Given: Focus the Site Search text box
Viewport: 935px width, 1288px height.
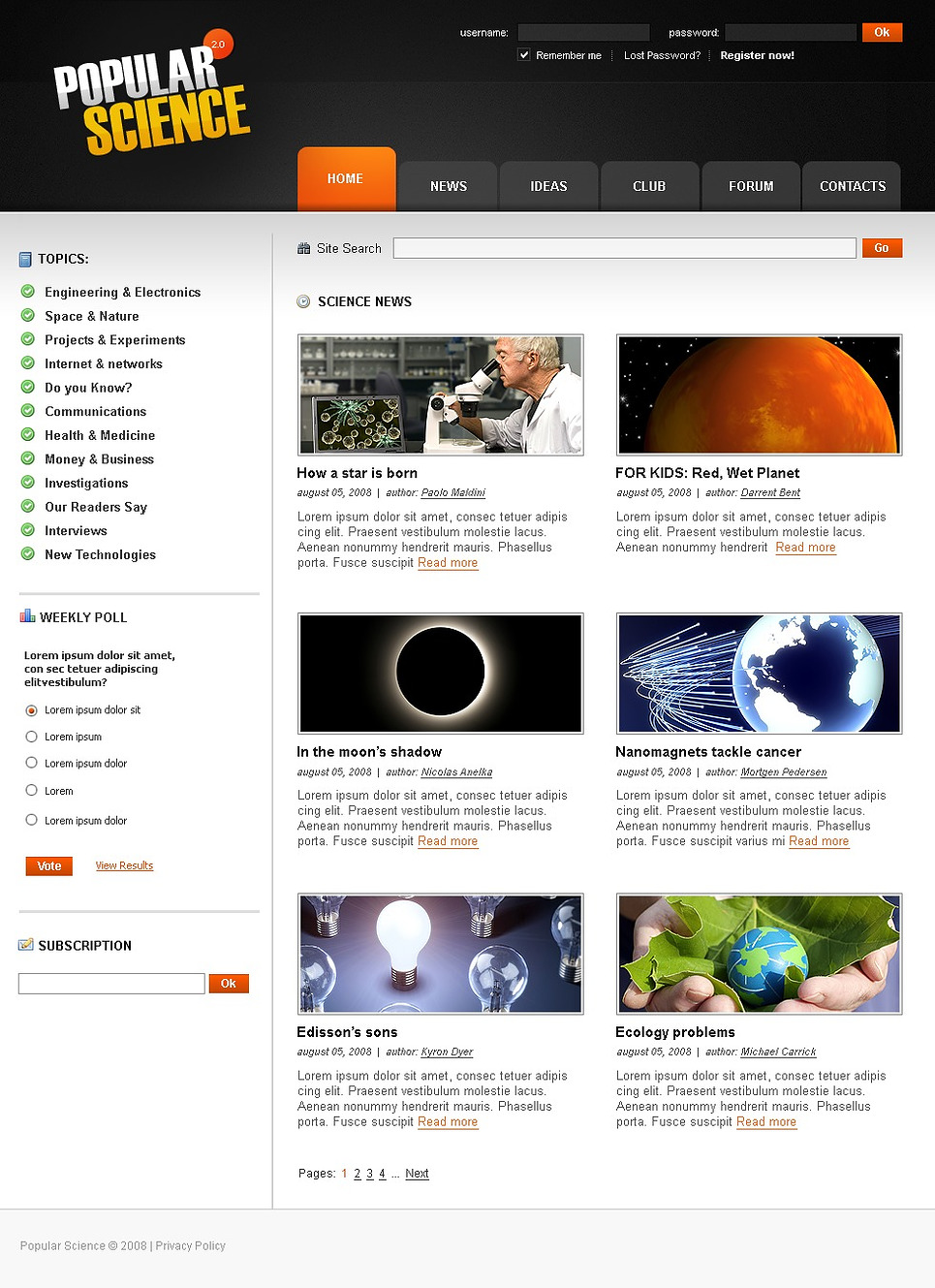Looking at the screenshot, I should [x=625, y=248].
